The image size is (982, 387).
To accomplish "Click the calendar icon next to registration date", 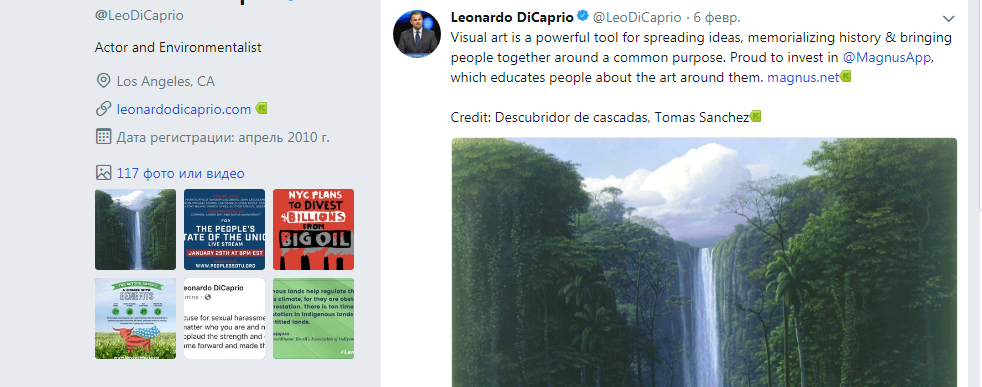I will [103, 137].
